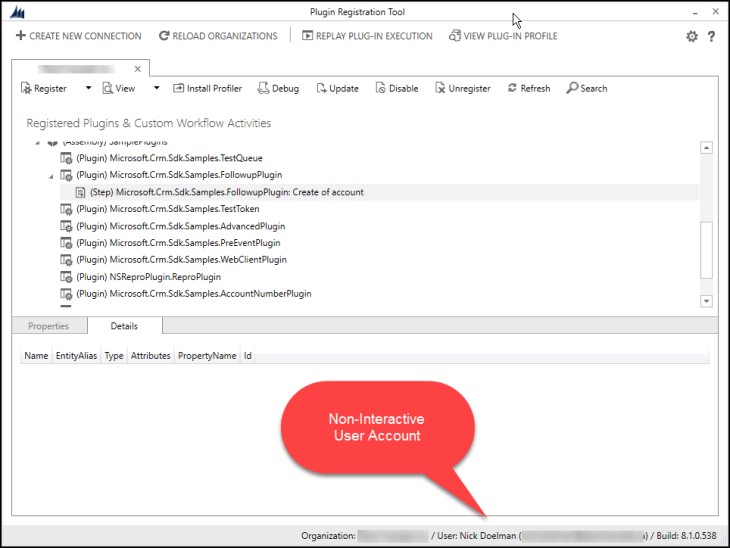This screenshot has width=730, height=548.
Task: Sort by the Name column header
Action: (36, 356)
